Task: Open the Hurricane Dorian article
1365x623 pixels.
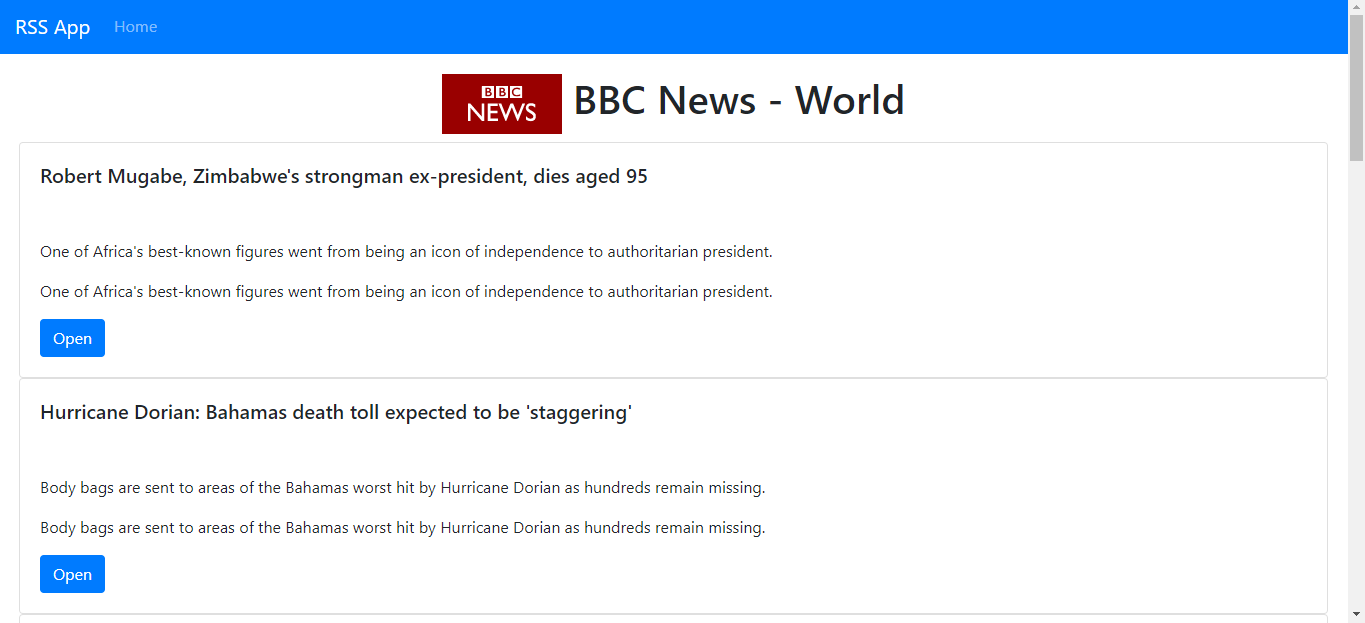Action: (72, 574)
